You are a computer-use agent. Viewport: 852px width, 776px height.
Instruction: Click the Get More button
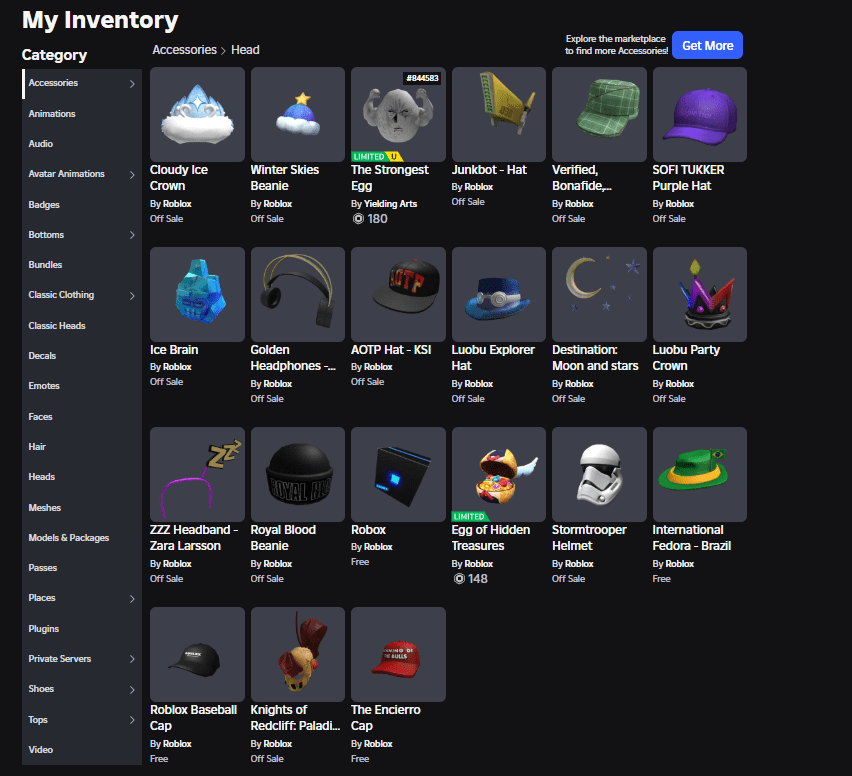(x=707, y=45)
